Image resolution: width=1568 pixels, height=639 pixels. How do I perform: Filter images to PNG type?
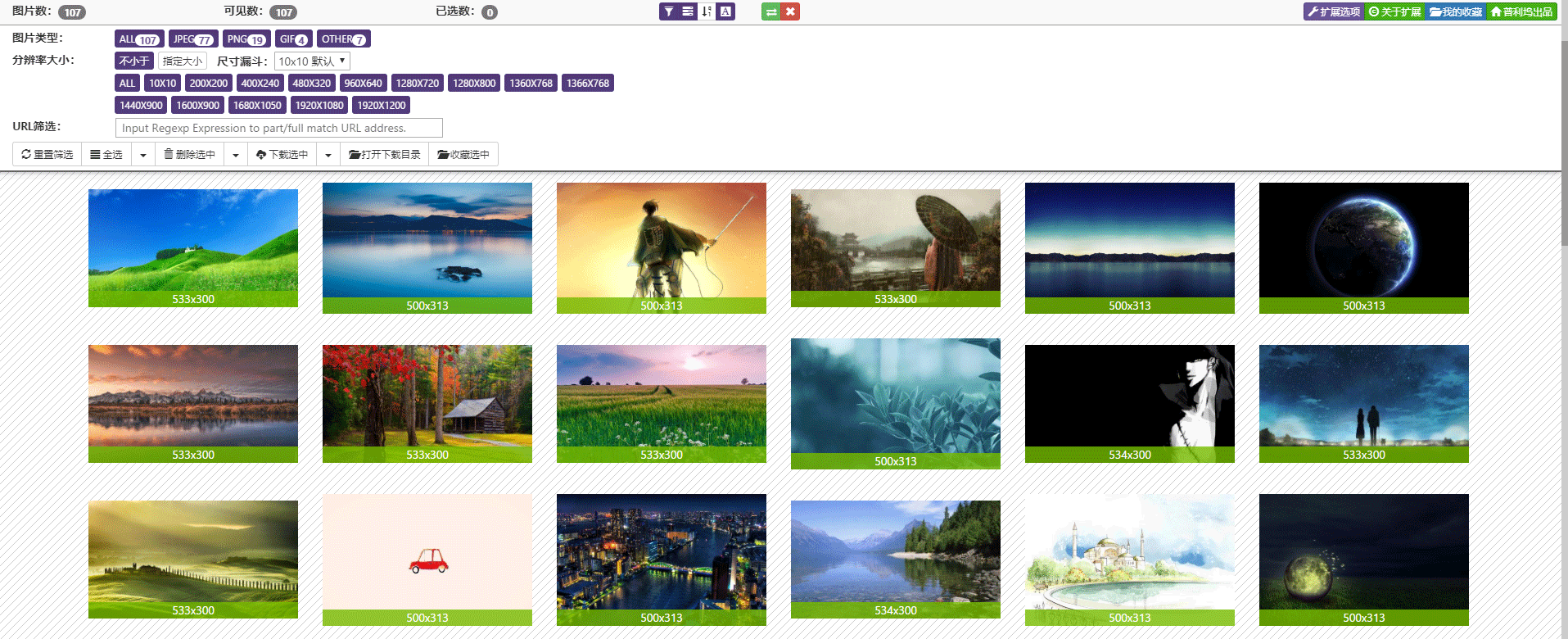click(246, 39)
